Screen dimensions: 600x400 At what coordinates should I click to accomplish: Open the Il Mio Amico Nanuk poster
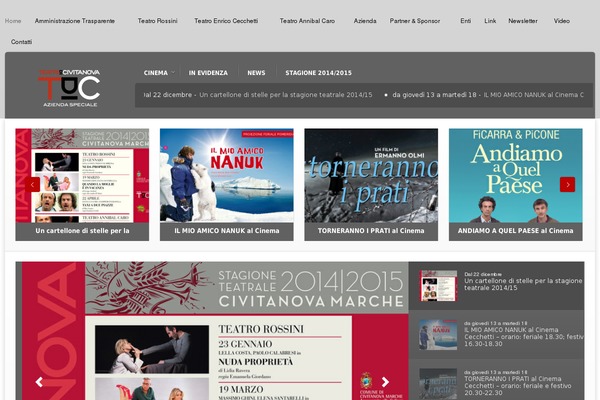pyautogui.click(x=227, y=175)
